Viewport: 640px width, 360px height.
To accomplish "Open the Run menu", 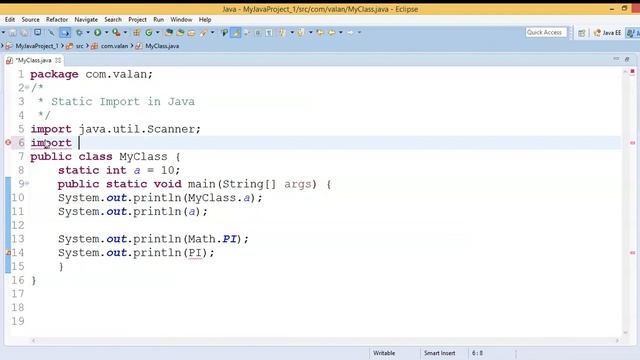I will click(x=158, y=20).
